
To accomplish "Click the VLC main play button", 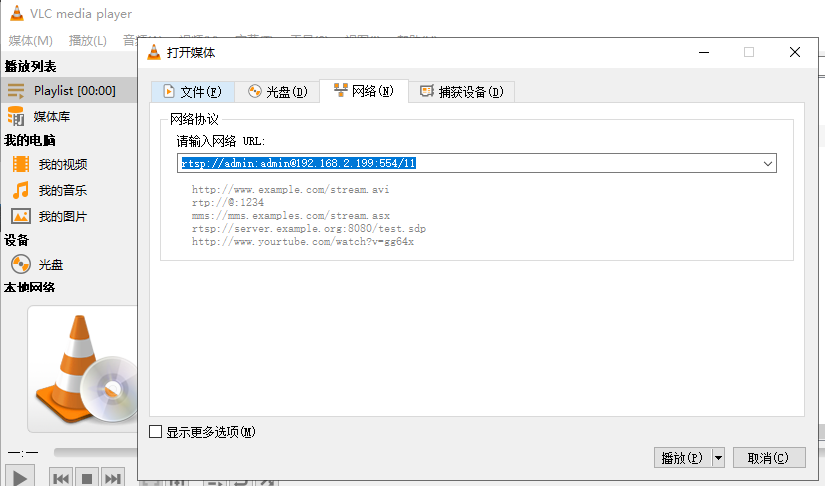I will tap(20, 476).
